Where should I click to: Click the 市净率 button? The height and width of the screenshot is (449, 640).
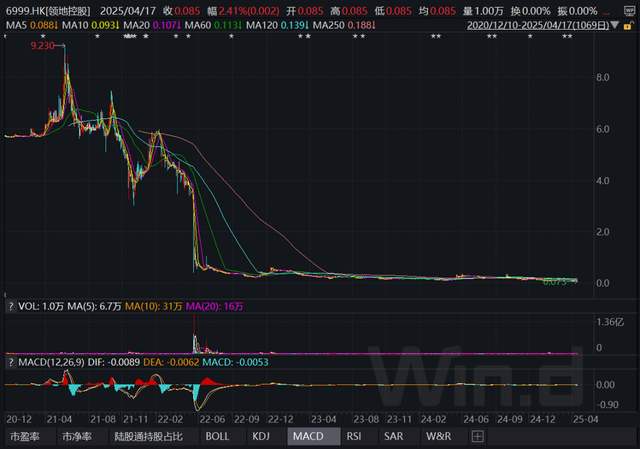77,436
